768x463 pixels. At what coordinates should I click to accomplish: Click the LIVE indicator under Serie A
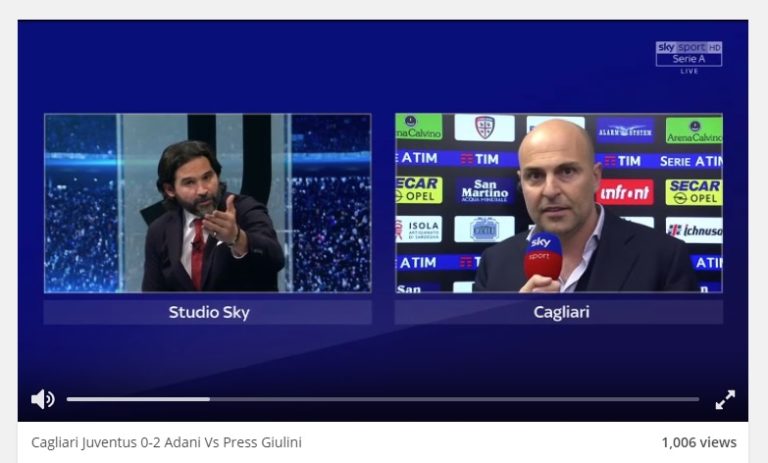coord(689,71)
